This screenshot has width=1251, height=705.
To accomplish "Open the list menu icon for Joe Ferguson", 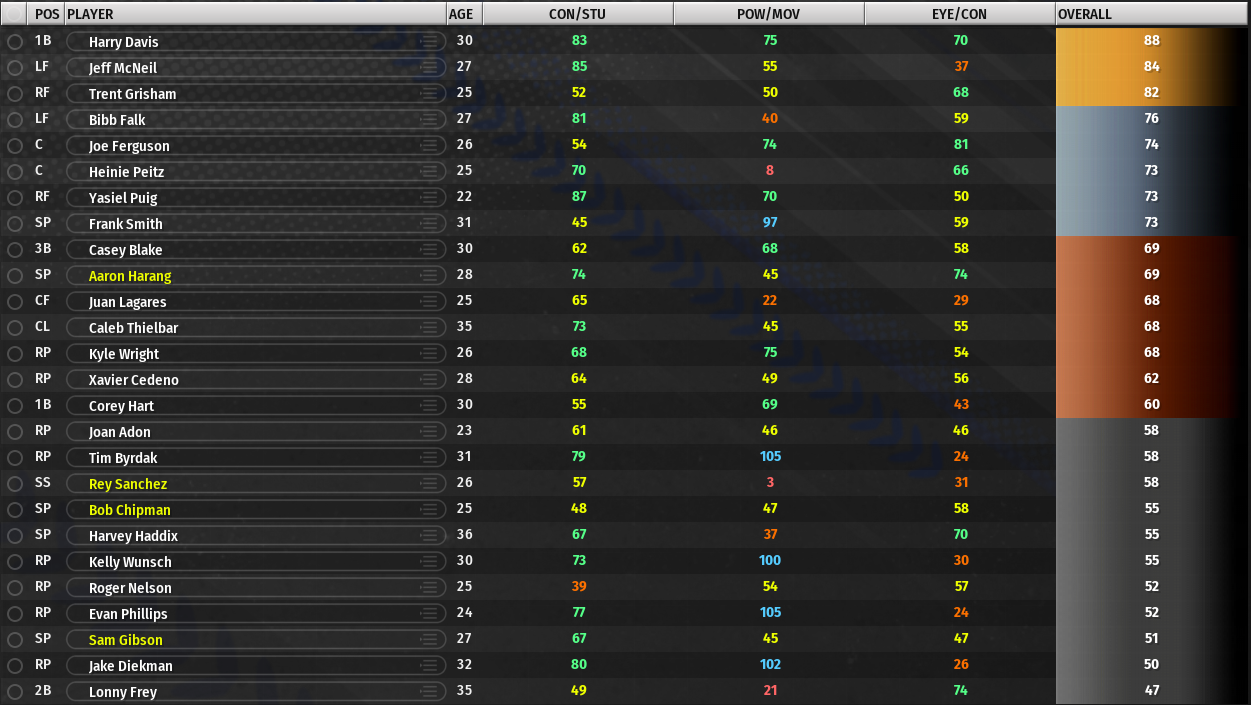I will (430, 145).
